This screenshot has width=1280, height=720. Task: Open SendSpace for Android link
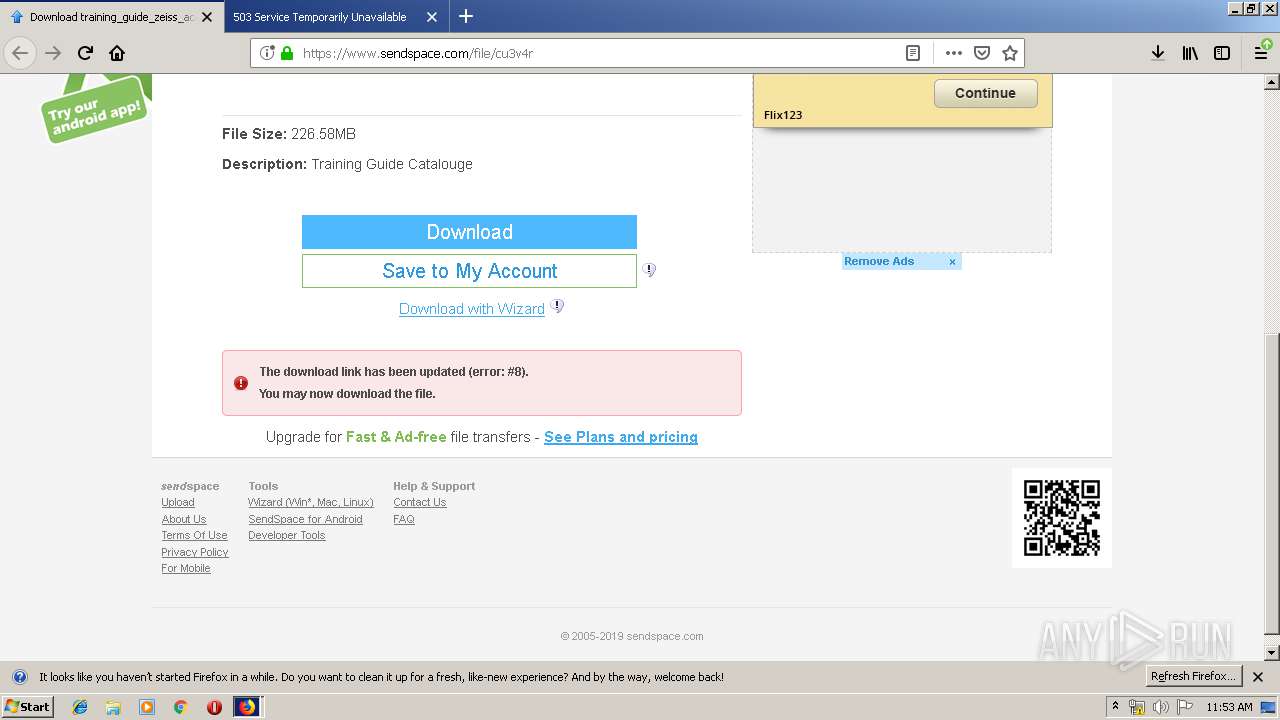coord(305,519)
